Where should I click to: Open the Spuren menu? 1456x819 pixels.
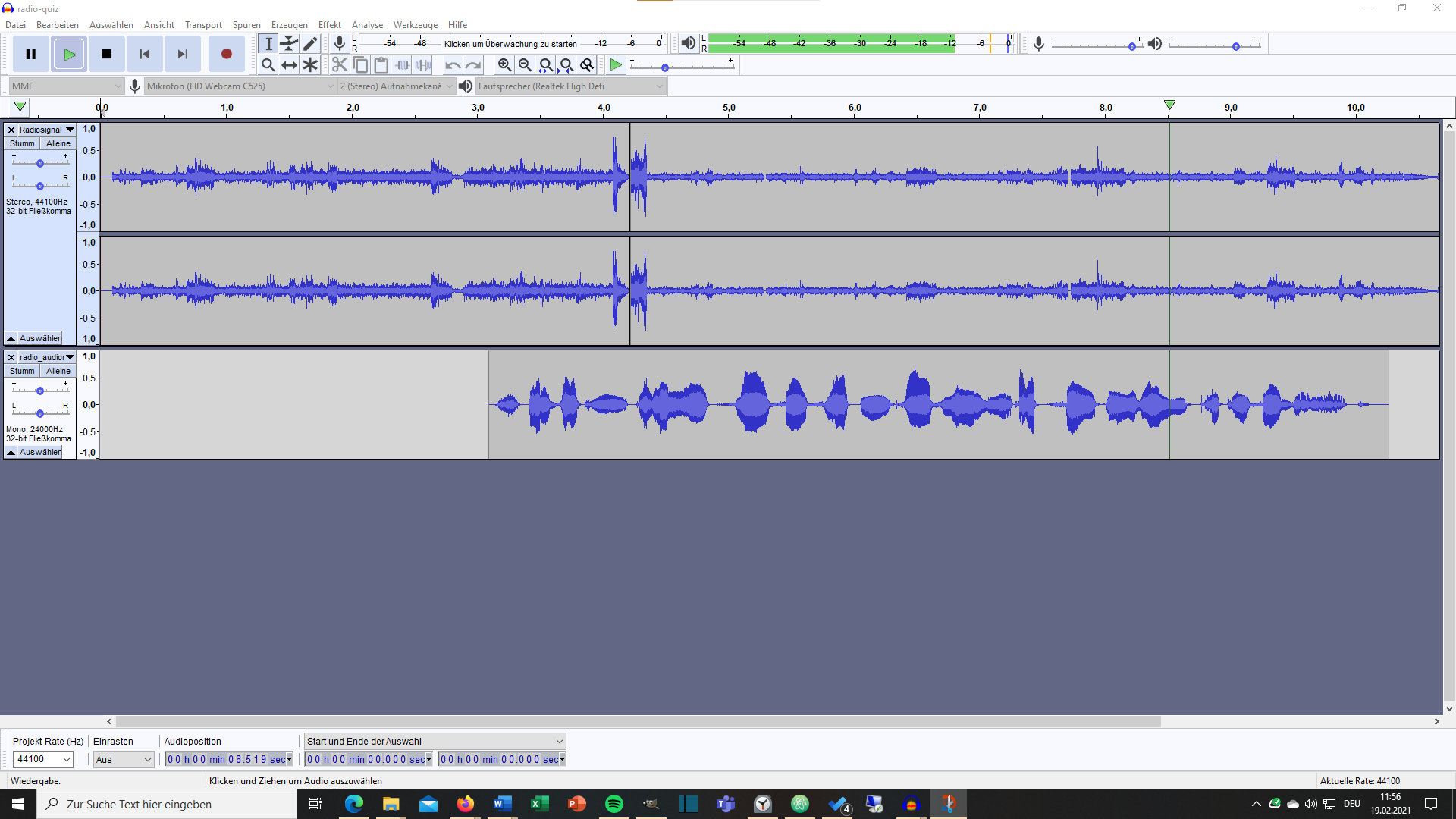(x=246, y=25)
